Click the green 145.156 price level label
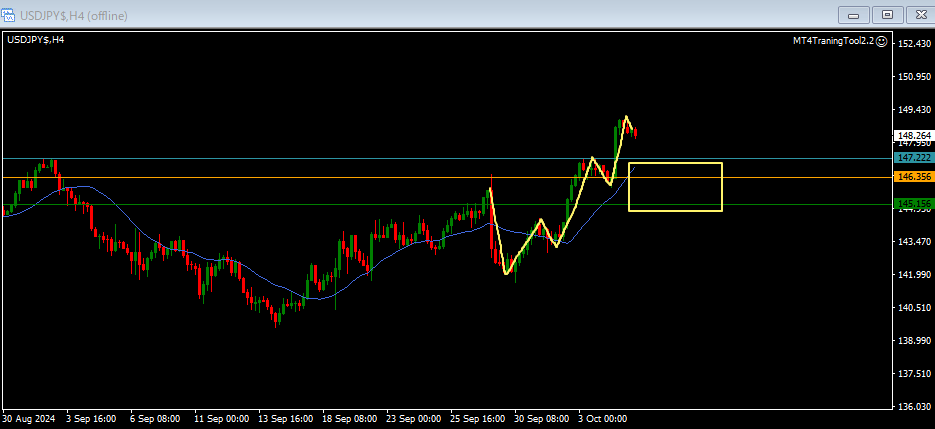Screen dimensions: 935x429 click(x=914, y=204)
